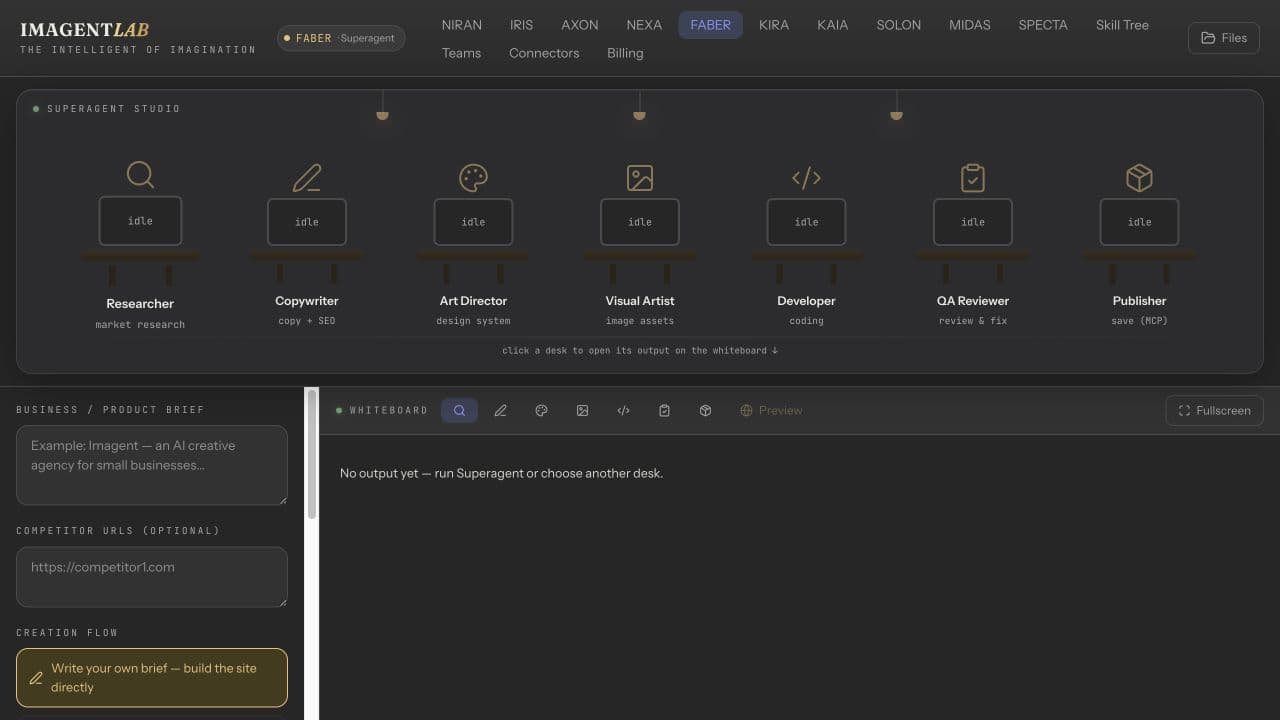The height and width of the screenshot is (720, 1280).
Task: Select whiteboard copywriting pencil icon
Action: (500, 410)
